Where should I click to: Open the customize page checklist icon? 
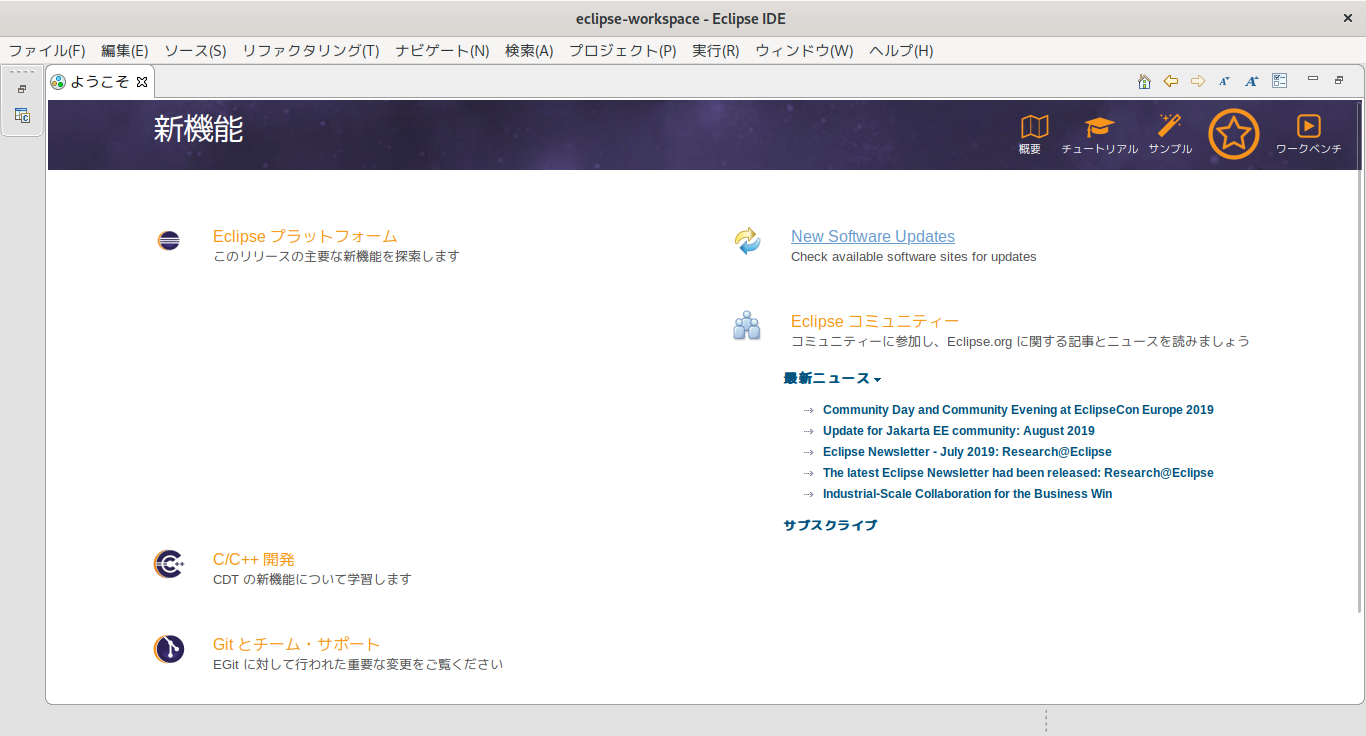1279,81
